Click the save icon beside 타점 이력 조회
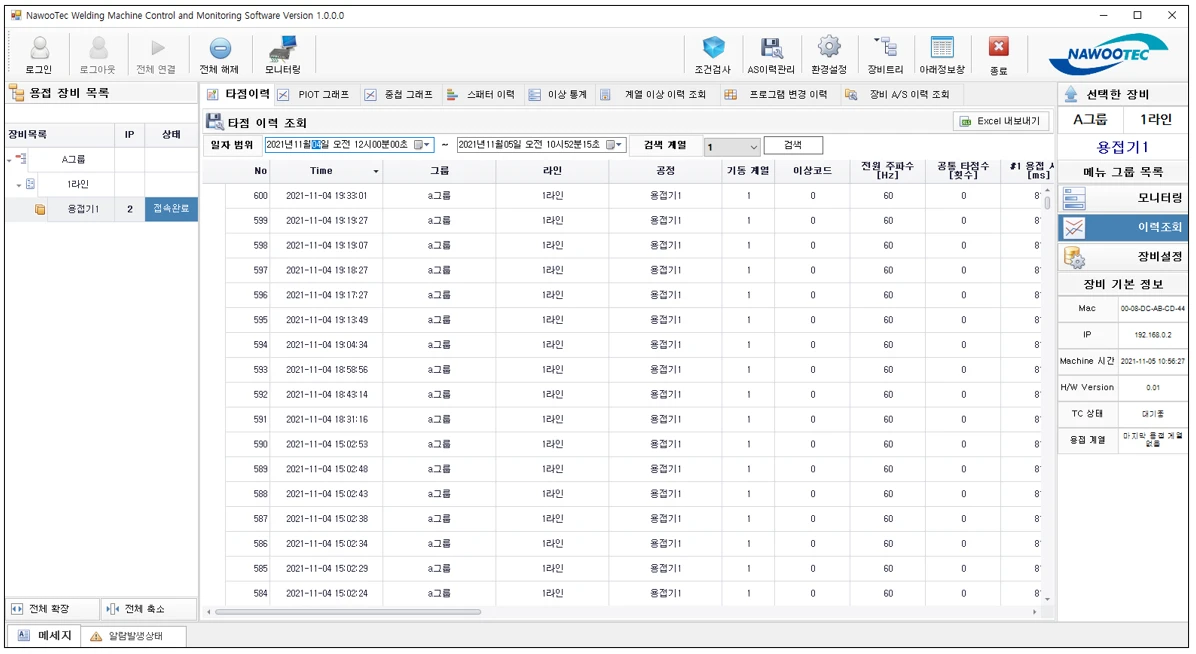Screen dimensions: 1196x654 click(215, 121)
